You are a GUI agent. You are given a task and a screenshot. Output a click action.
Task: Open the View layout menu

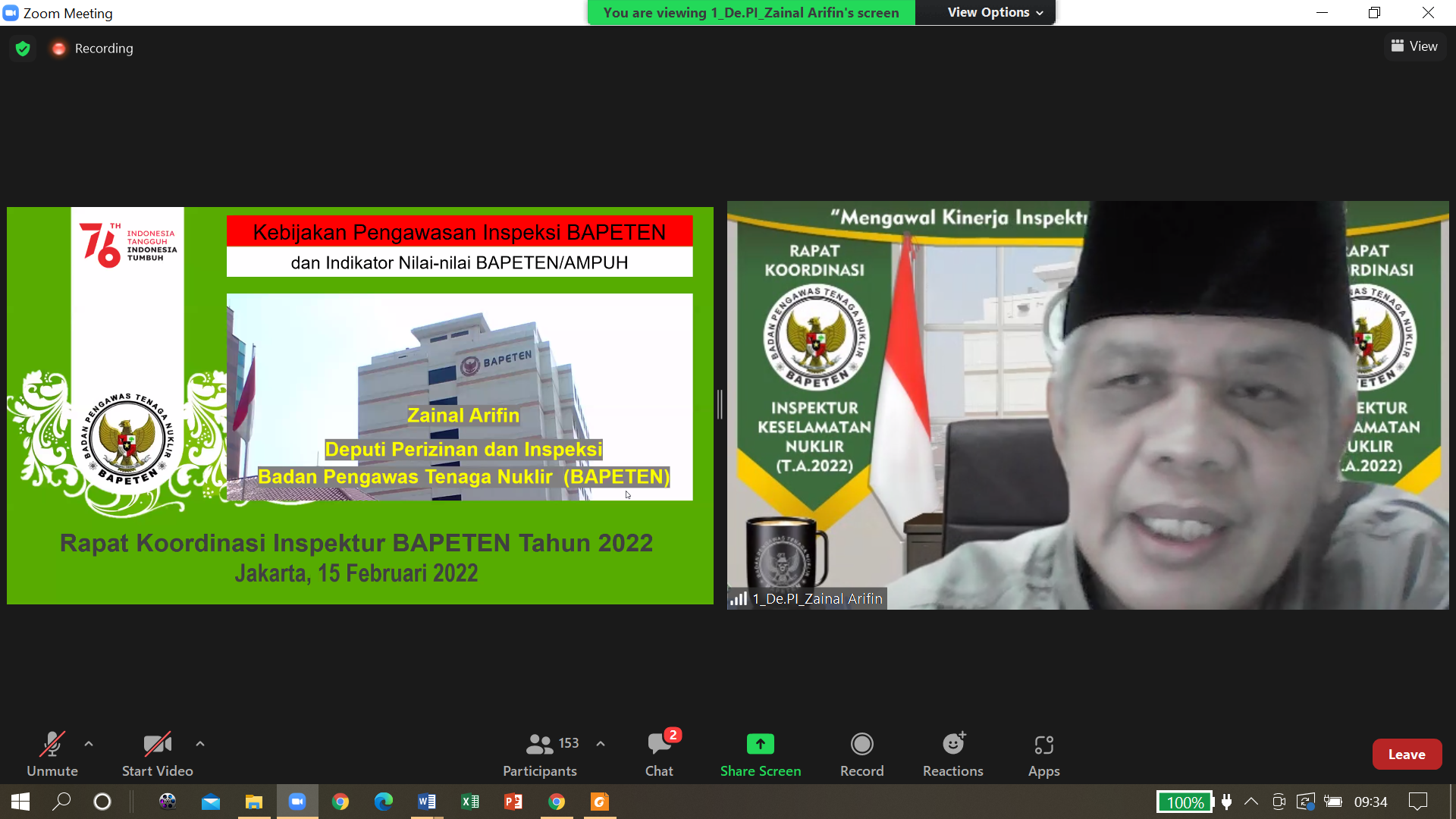(1415, 46)
